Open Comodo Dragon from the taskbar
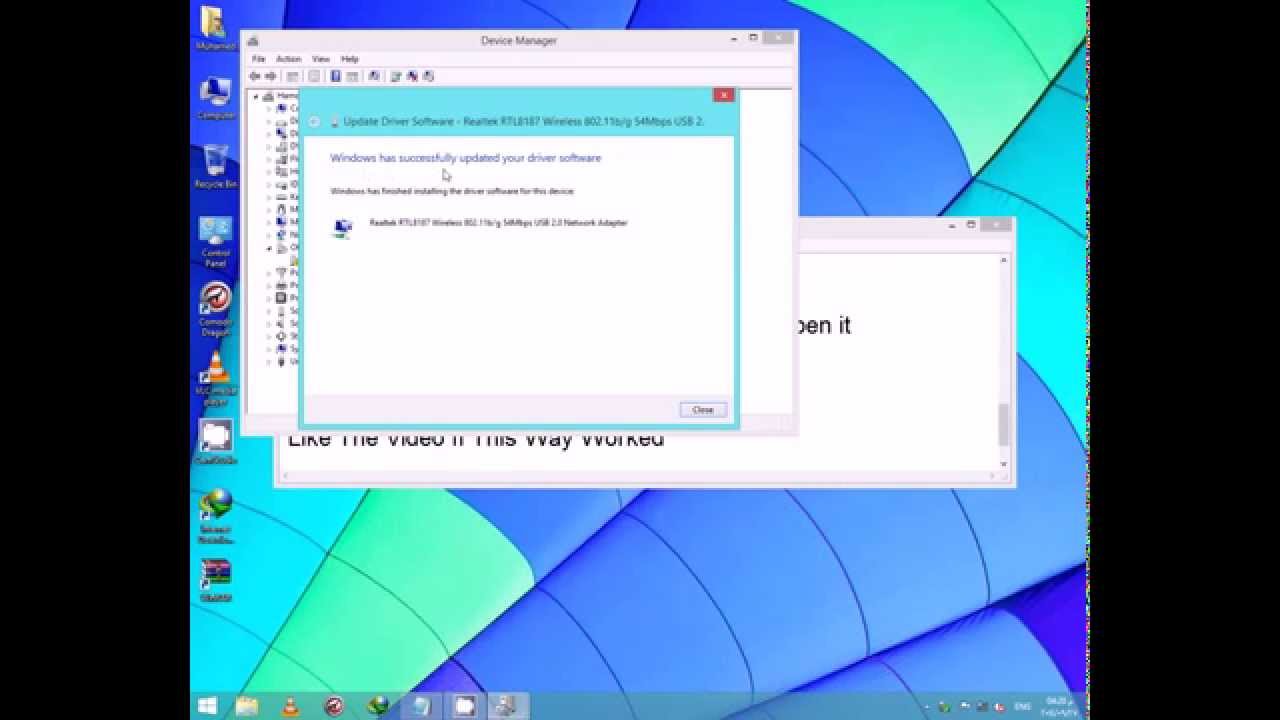 [x=334, y=706]
